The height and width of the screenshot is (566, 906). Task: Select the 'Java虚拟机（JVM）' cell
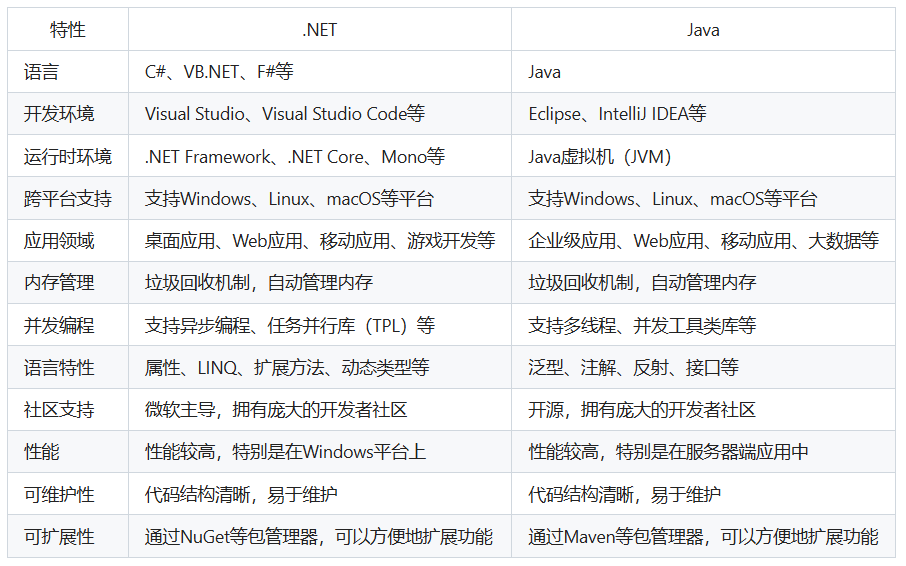tap(703, 156)
